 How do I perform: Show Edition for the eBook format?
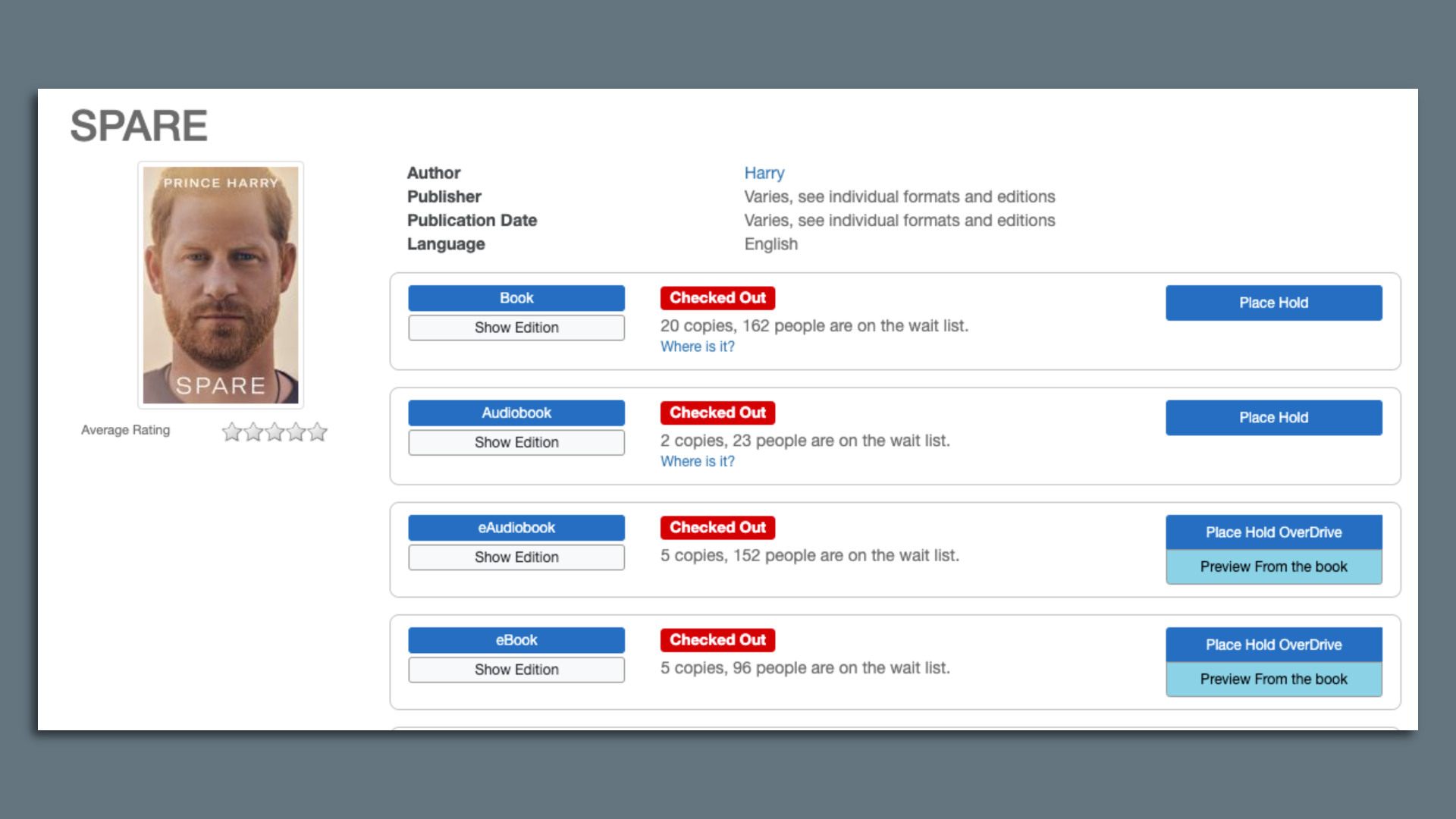[x=516, y=670]
